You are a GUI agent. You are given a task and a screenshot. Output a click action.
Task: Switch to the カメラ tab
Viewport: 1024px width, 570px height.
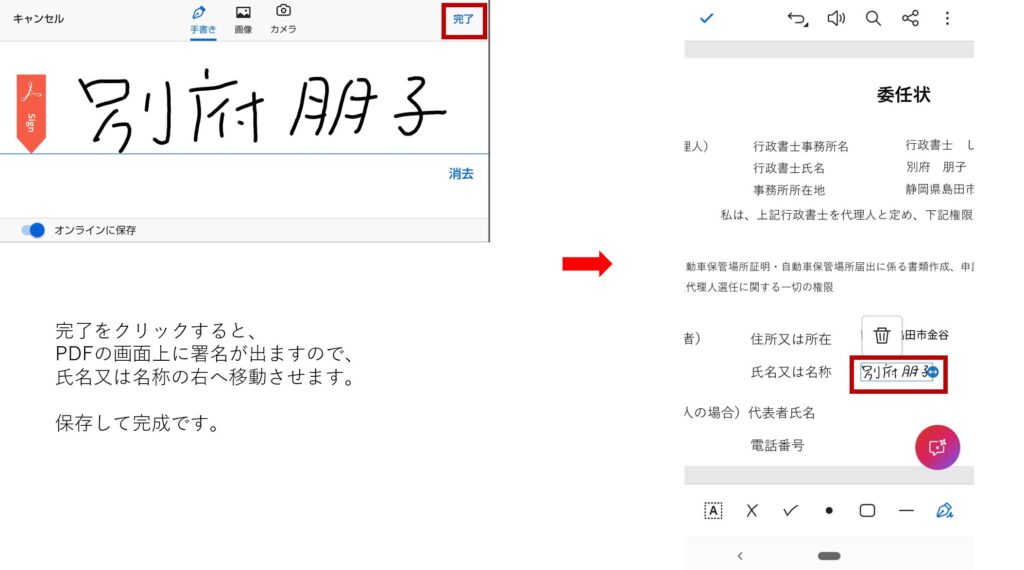pyautogui.click(x=283, y=19)
